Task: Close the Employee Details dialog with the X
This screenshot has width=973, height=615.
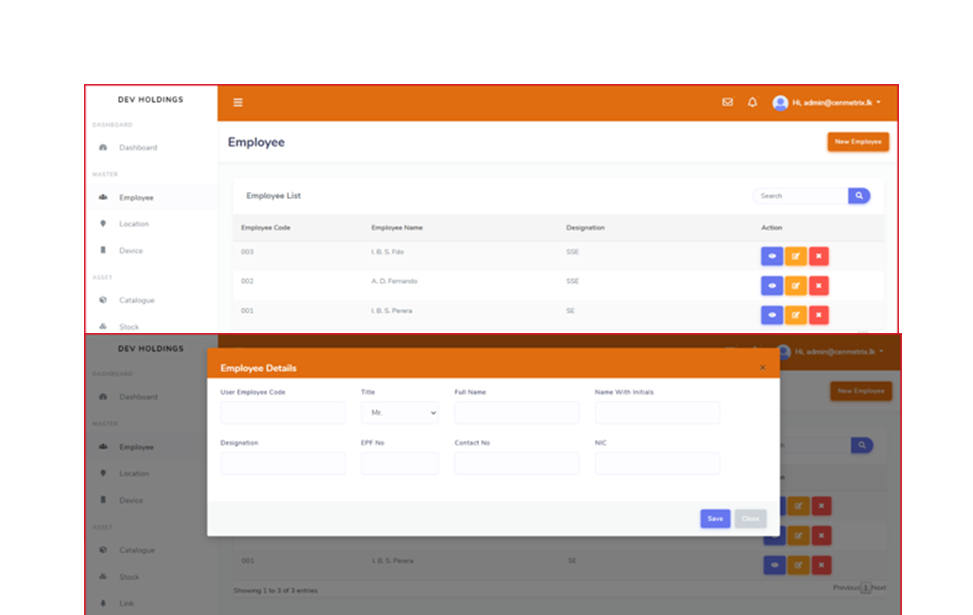Action: (x=762, y=368)
